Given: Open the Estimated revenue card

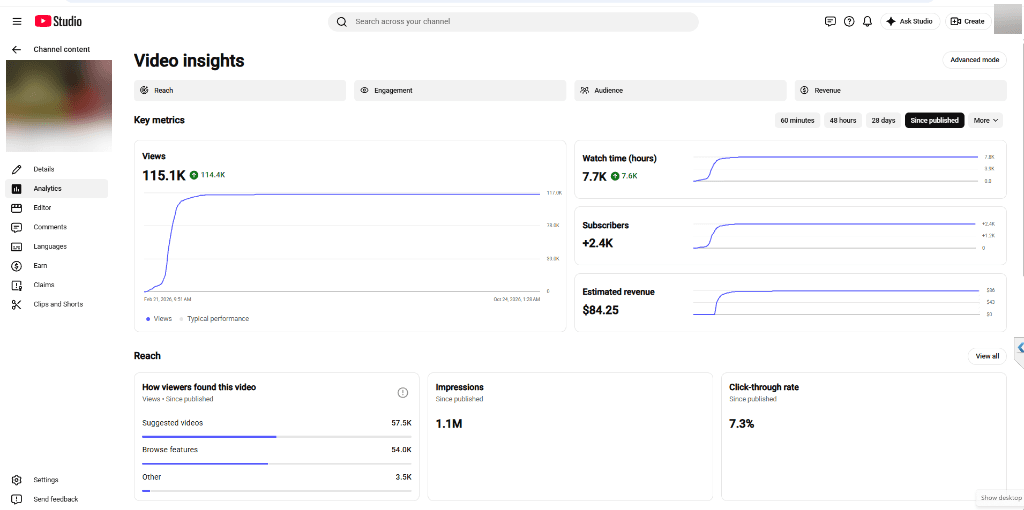Looking at the screenshot, I should tap(790, 302).
